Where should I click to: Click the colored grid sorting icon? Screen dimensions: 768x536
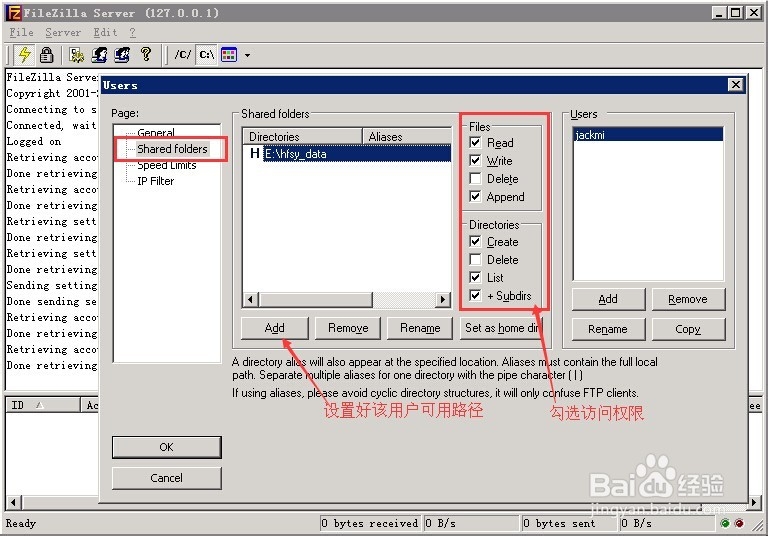tap(229, 54)
